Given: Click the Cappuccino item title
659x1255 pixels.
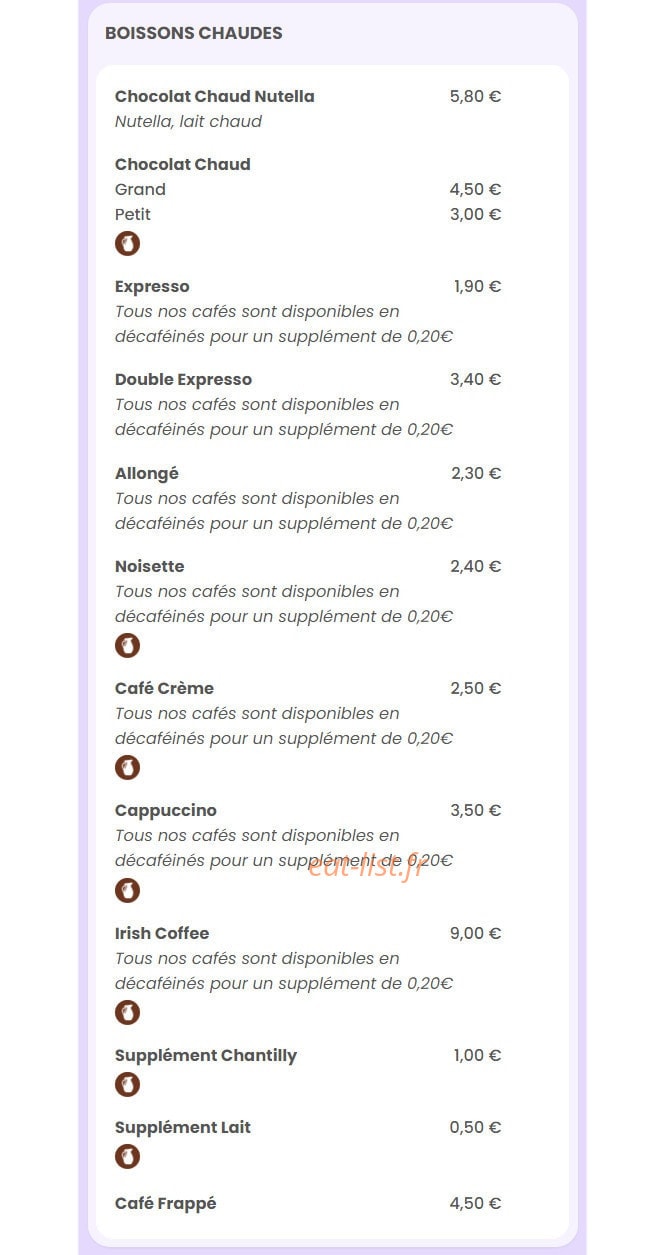Looking at the screenshot, I should (166, 810).
